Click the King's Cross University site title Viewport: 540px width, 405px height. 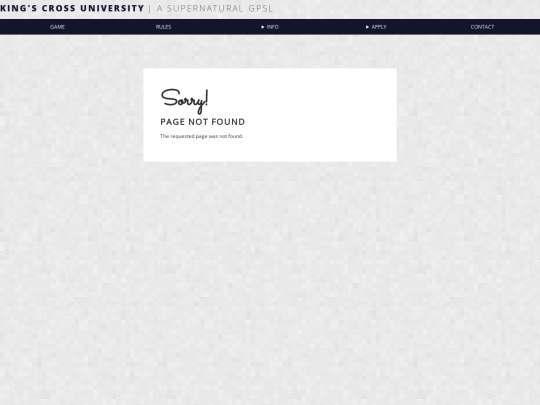72,8
